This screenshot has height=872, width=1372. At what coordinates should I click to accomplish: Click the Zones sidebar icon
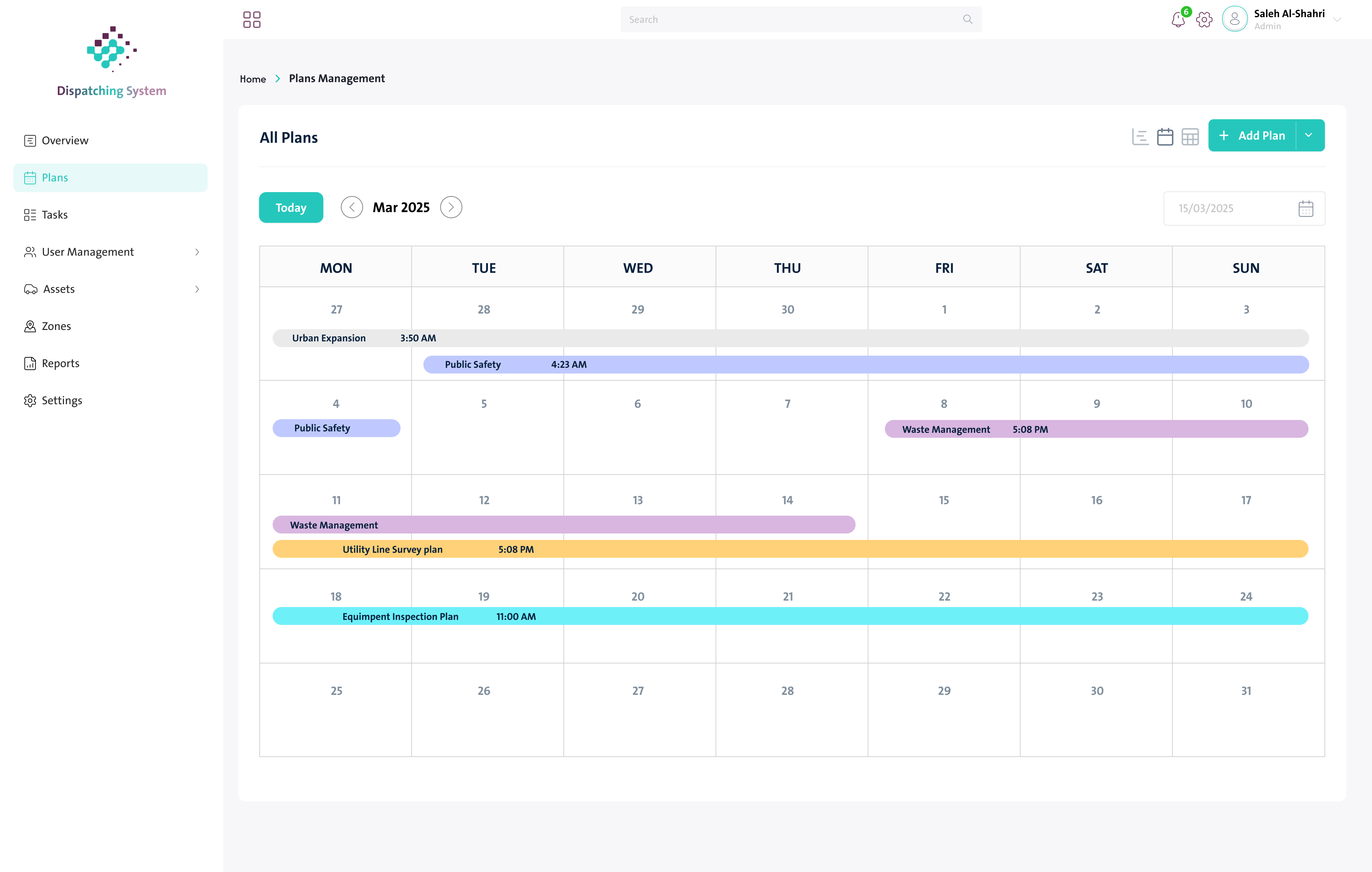pos(30,326)
